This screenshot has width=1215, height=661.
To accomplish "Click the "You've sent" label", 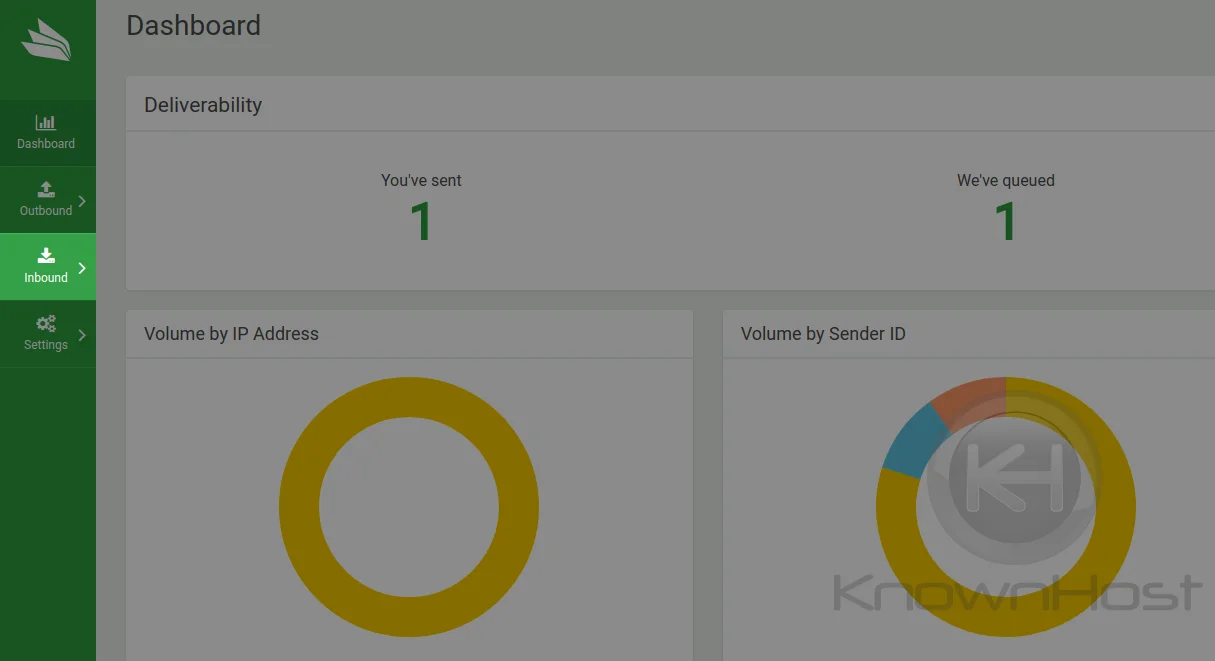I will tap(421, 181).
